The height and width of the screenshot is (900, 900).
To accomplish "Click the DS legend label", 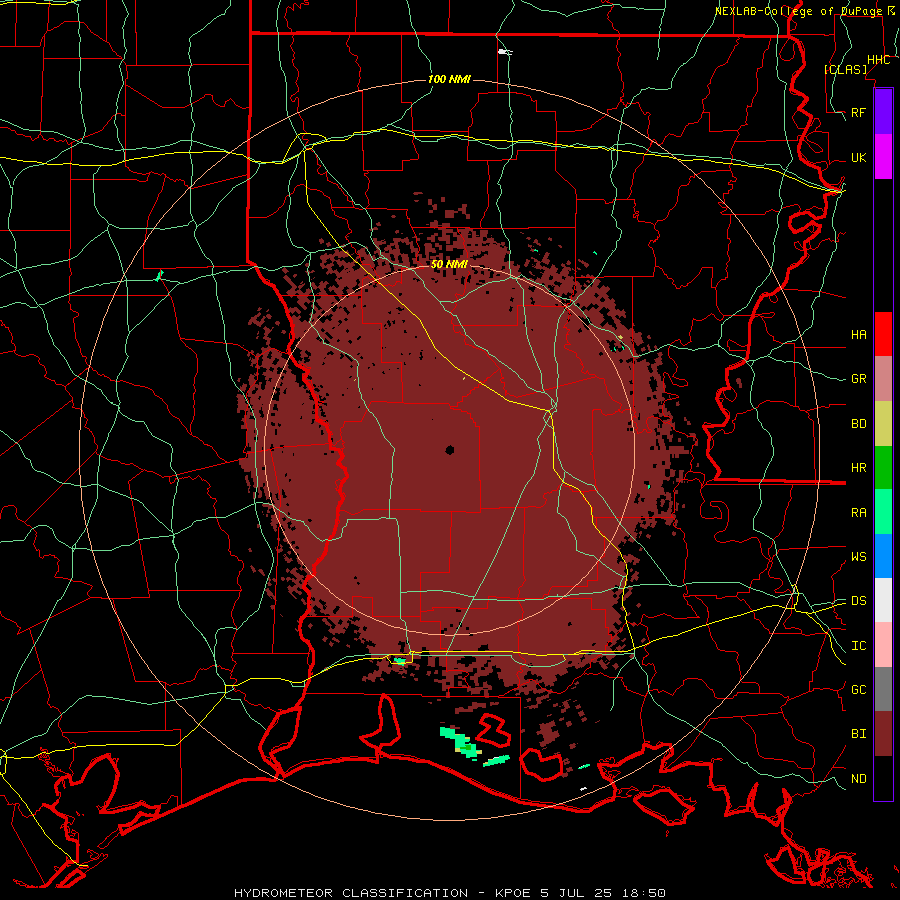I will pyautogui.click(x=858, y=600).
